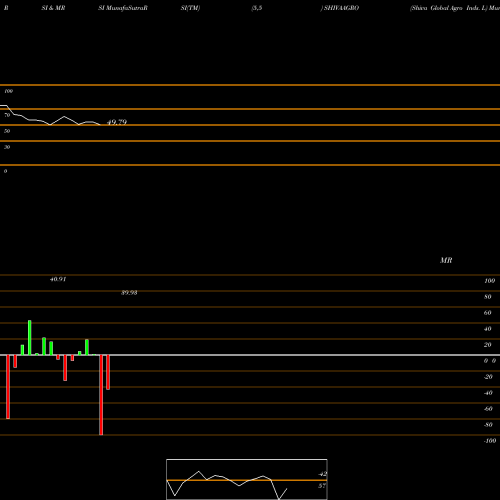Viewport: 500px width, 500px height.
Task: Click the 40.91 value label
Action: pos(58,279)
